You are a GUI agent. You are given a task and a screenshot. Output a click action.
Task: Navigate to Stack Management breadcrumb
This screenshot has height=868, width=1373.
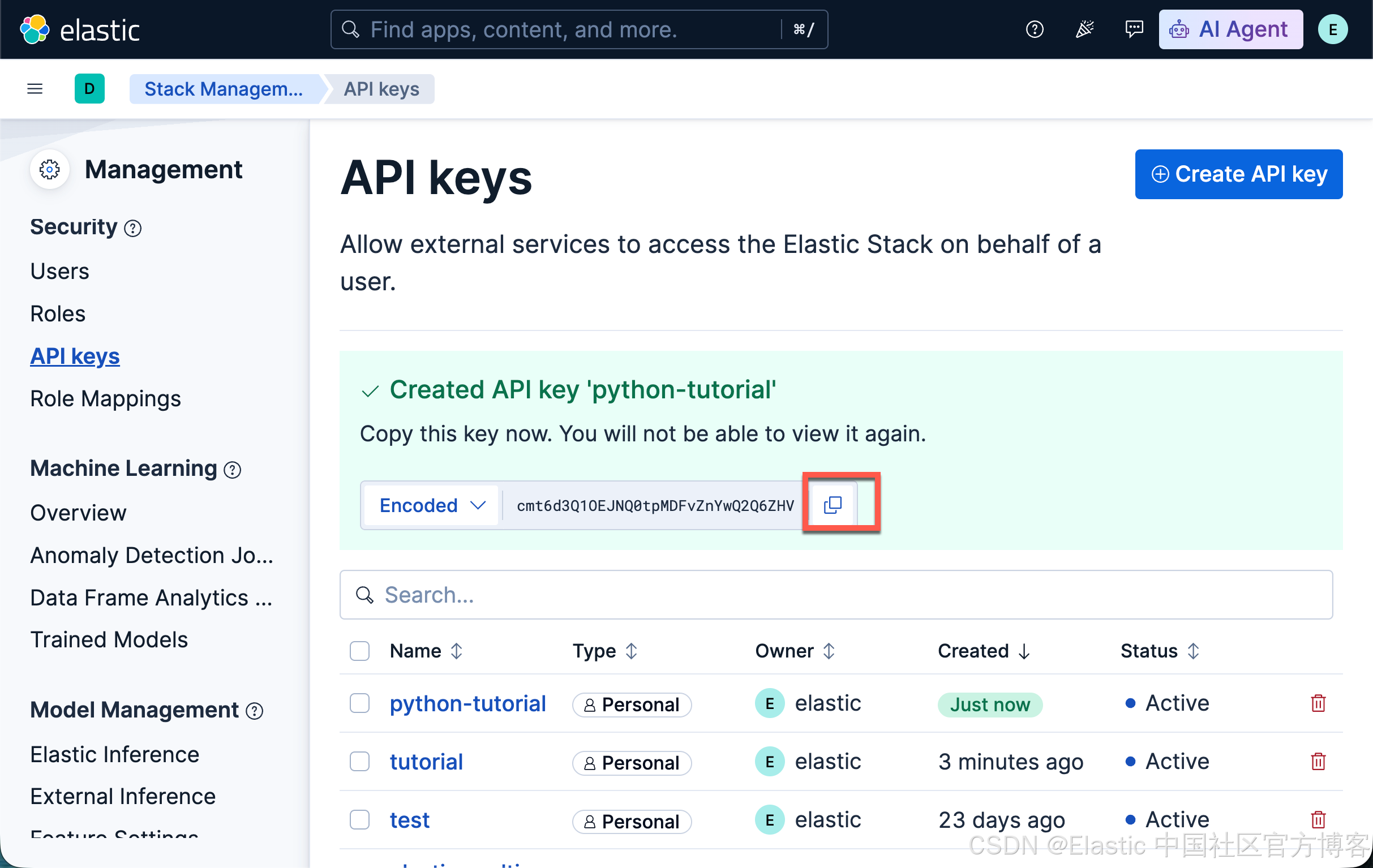(x=224, y=89)
